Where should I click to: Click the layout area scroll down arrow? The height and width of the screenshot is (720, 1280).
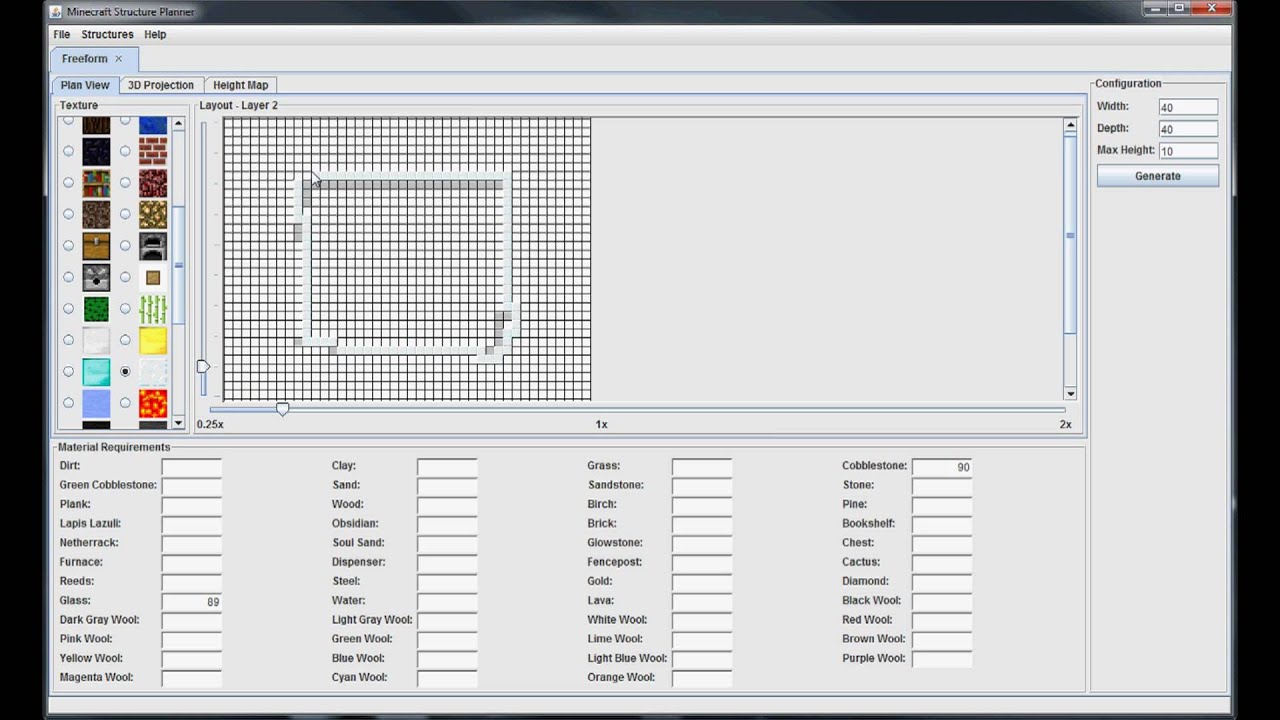pos(1070,394)
